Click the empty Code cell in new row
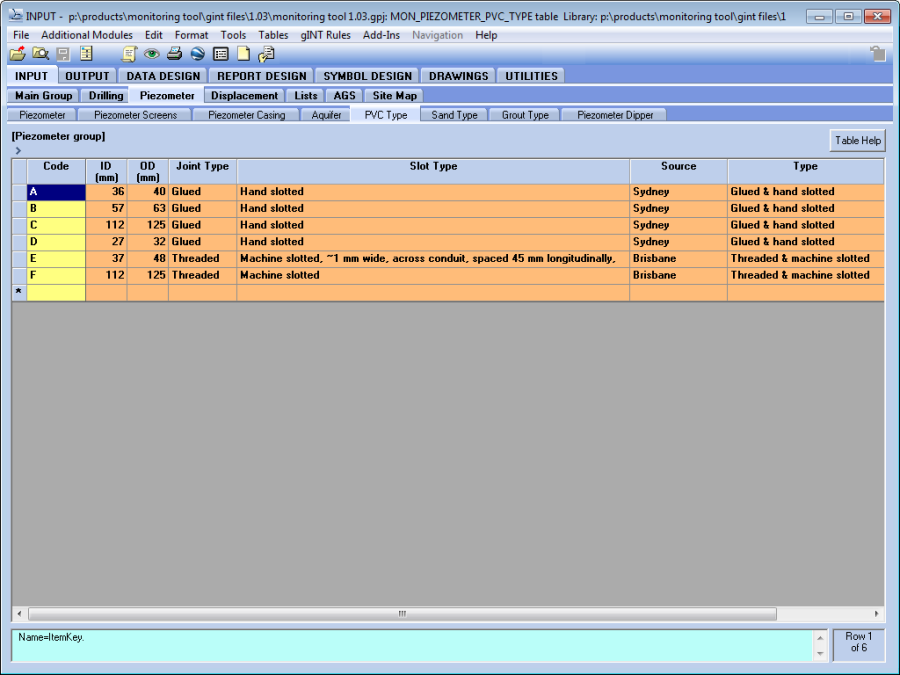This screenshot has width=900, height=675. click(x=56, y=292)
